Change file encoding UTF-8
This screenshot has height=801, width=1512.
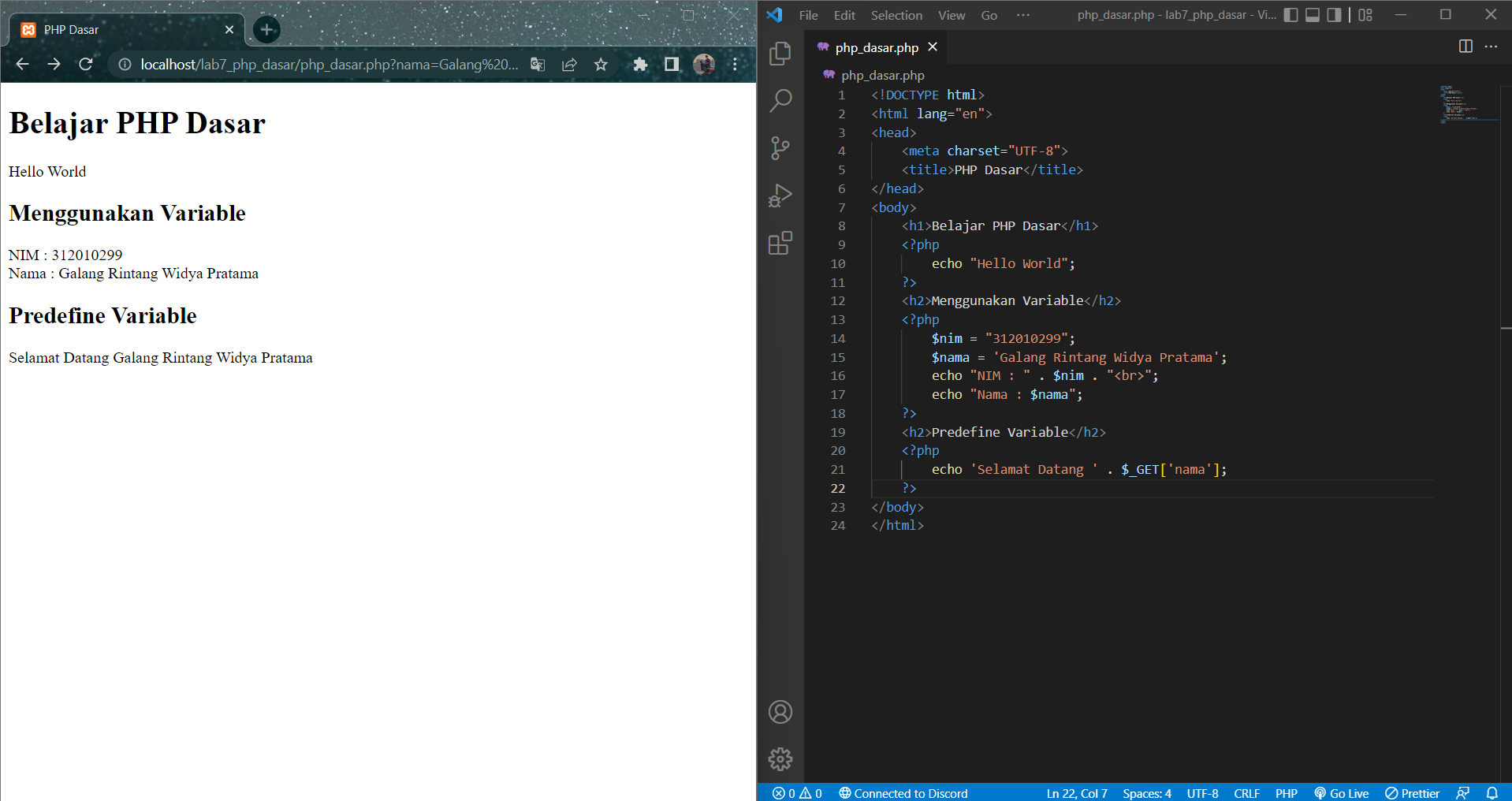tap(1202, 793)
